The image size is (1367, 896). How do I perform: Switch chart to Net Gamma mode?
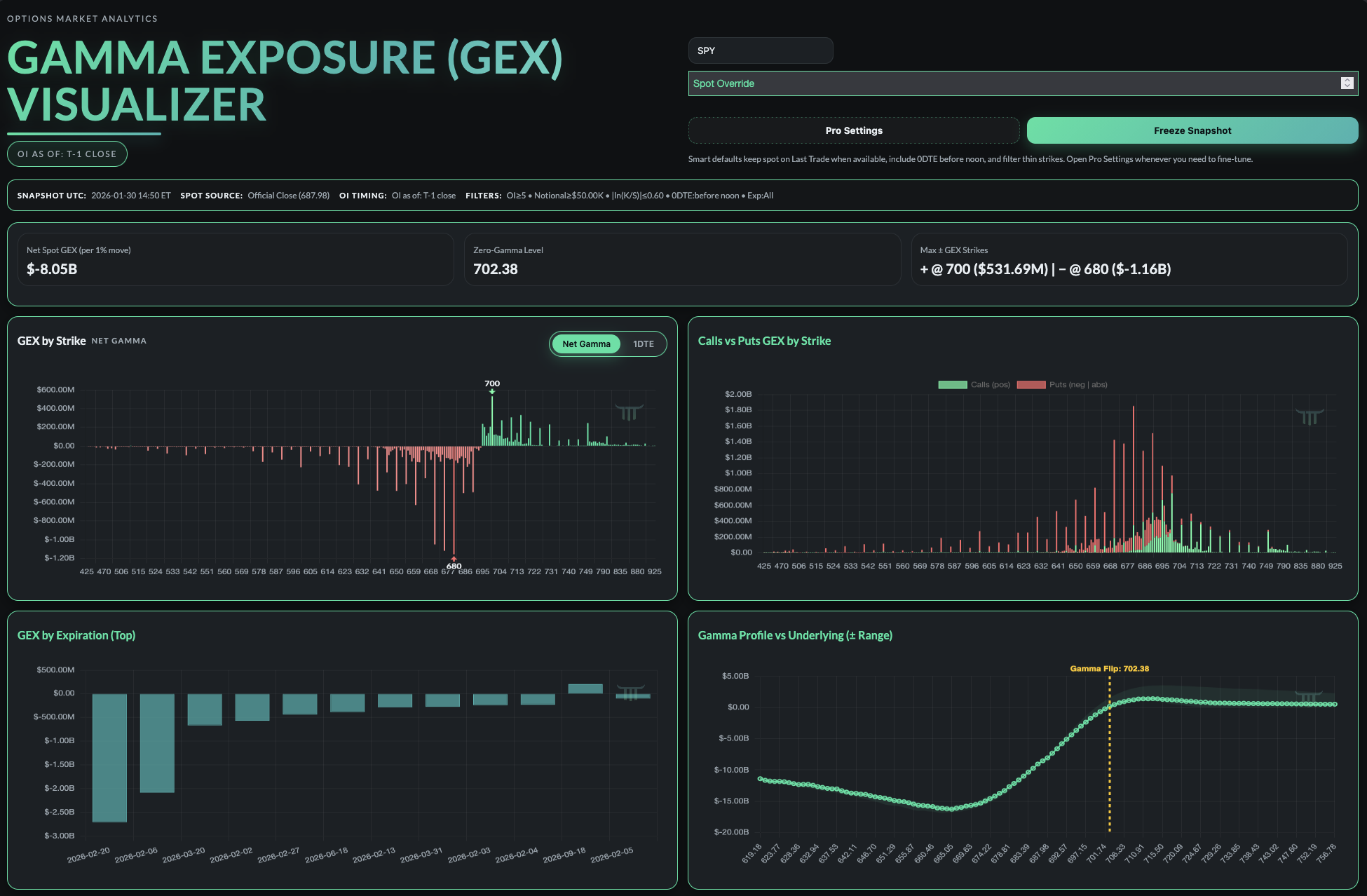[x=586, y=344]
